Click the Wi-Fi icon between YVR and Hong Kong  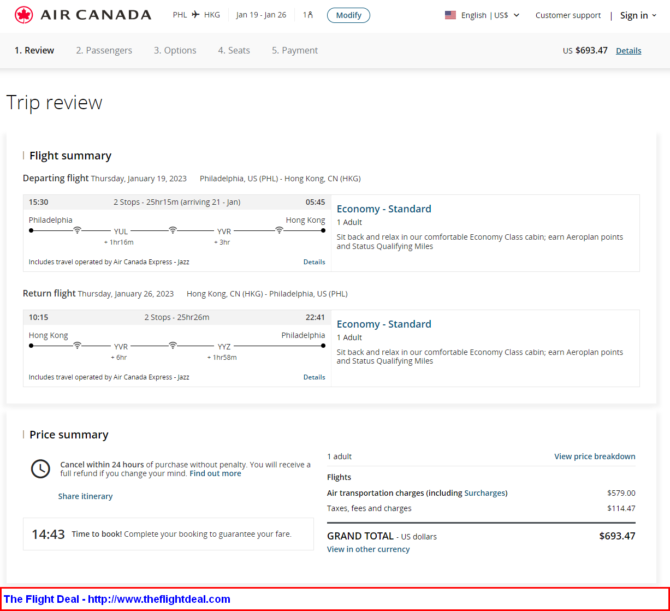[x=279, y=230]
